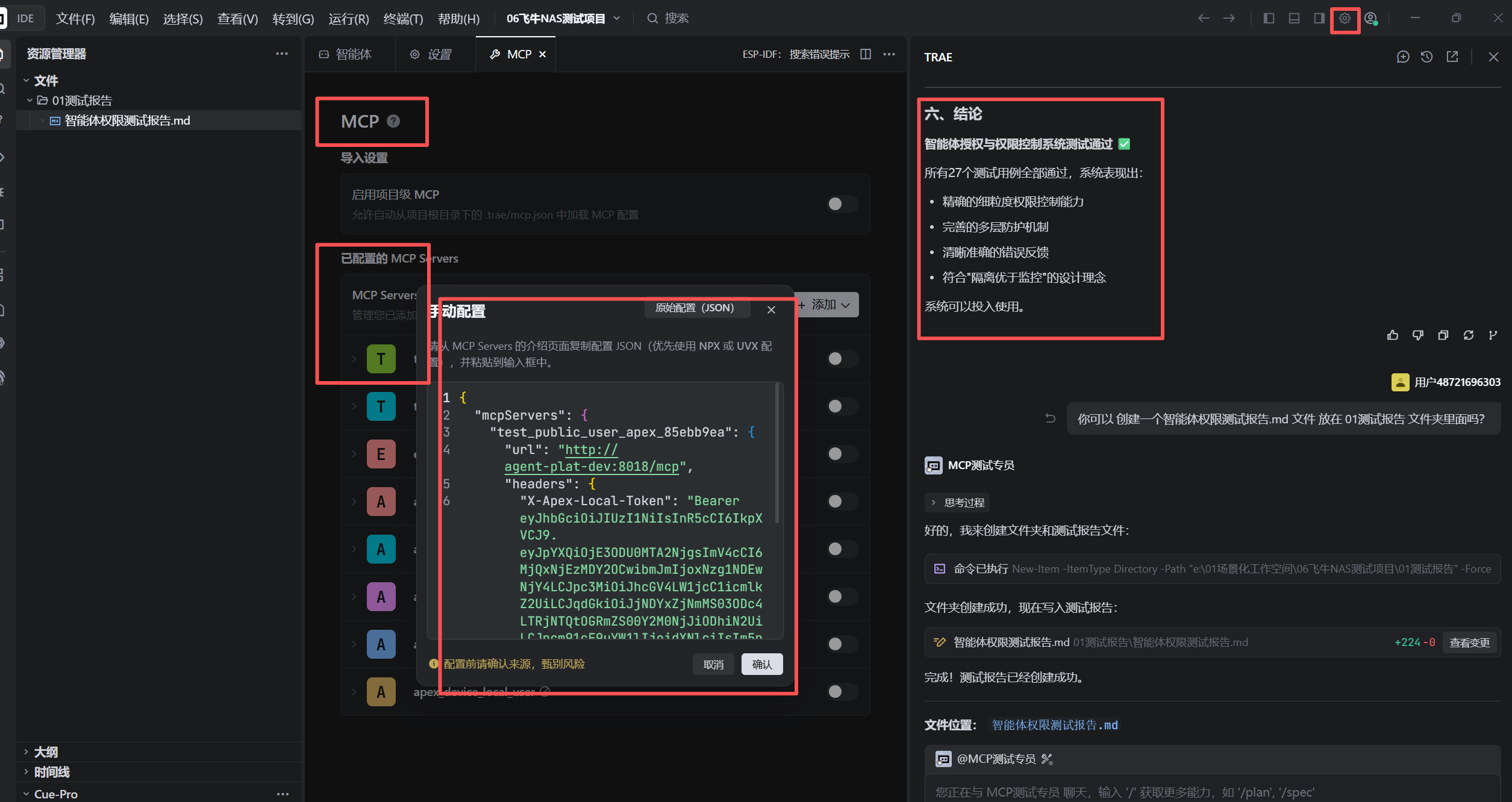This screenshot has width=1512, height=802.
Task: Copy the response with copy icon
Action: pyautogui.click(x=1443, y=335)
